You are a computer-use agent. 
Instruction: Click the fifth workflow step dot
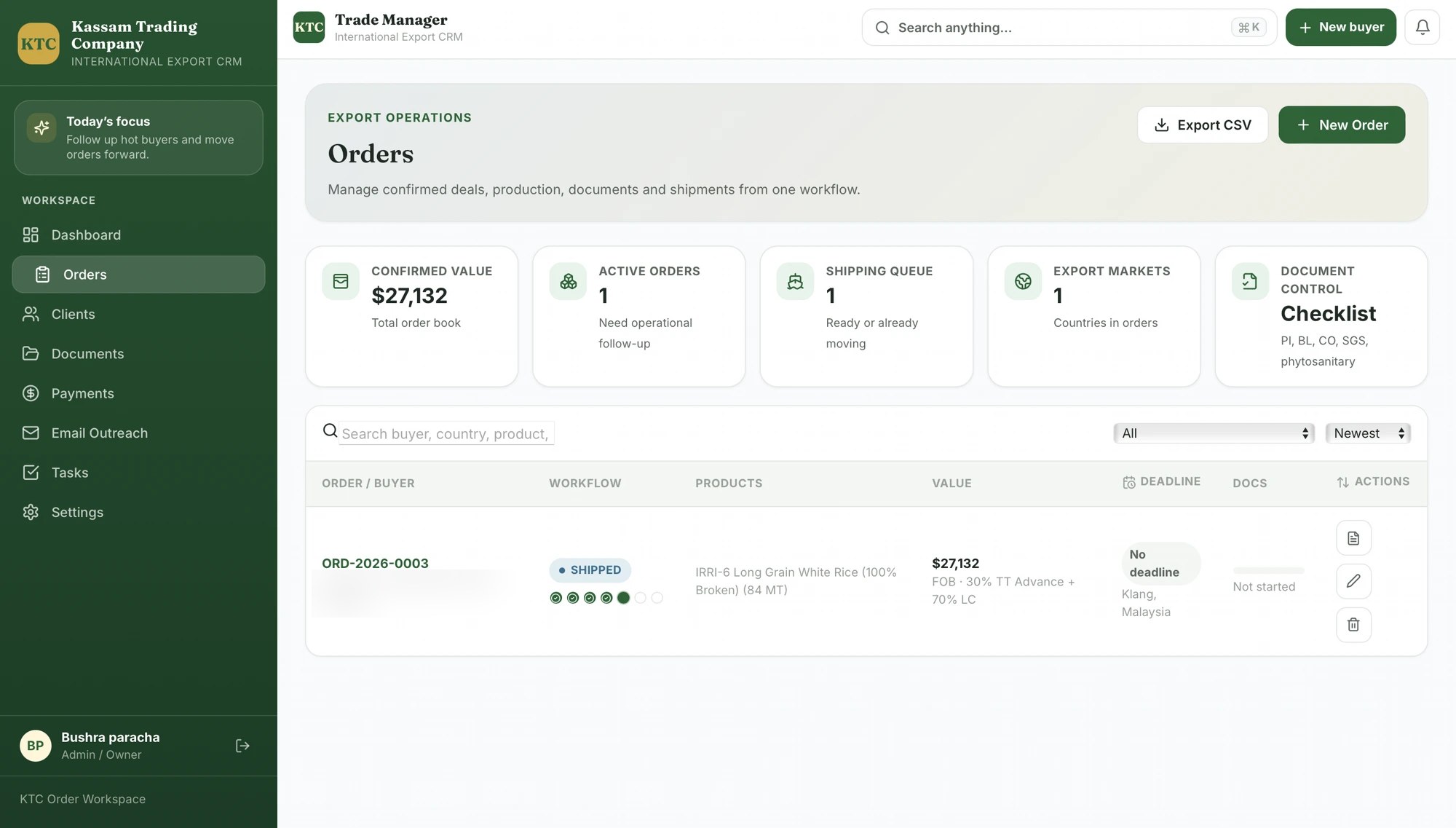pos(623,598)
